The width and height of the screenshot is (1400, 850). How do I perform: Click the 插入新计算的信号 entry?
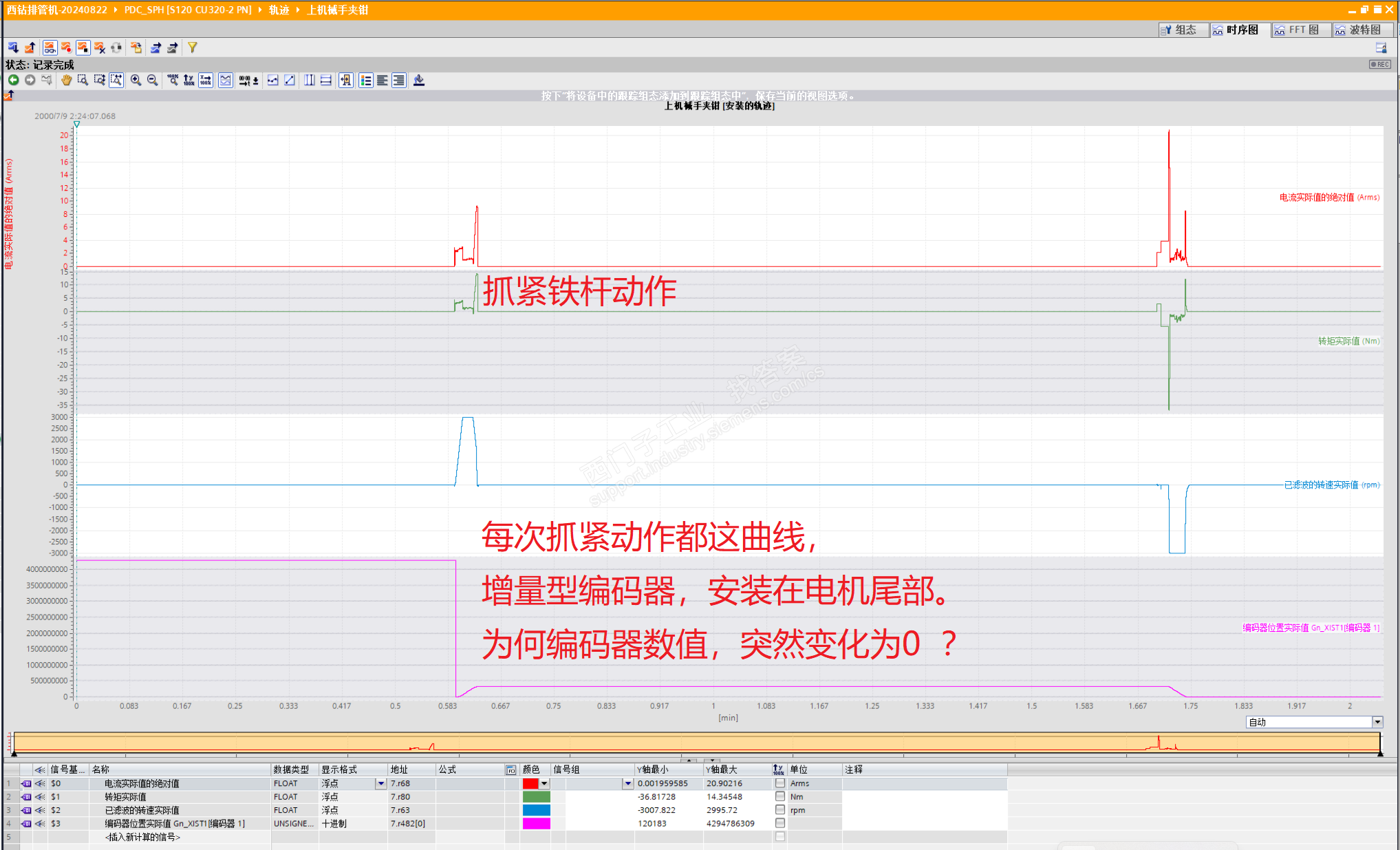142,837
